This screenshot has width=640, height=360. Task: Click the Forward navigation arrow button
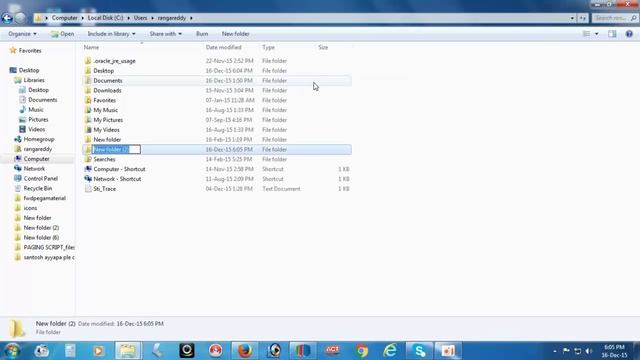click(20, 18)
